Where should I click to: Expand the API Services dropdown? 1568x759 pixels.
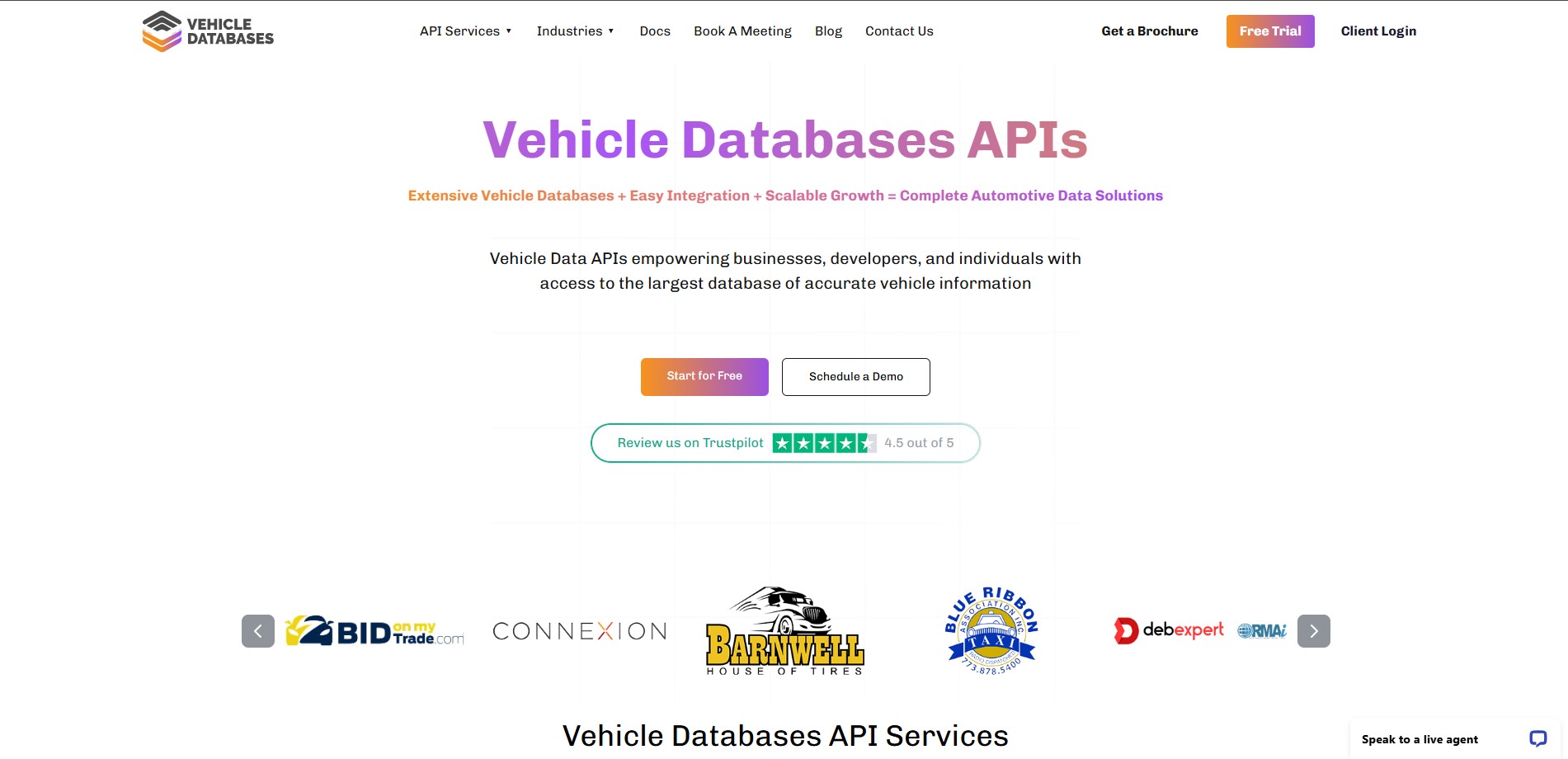coord(466,31)
